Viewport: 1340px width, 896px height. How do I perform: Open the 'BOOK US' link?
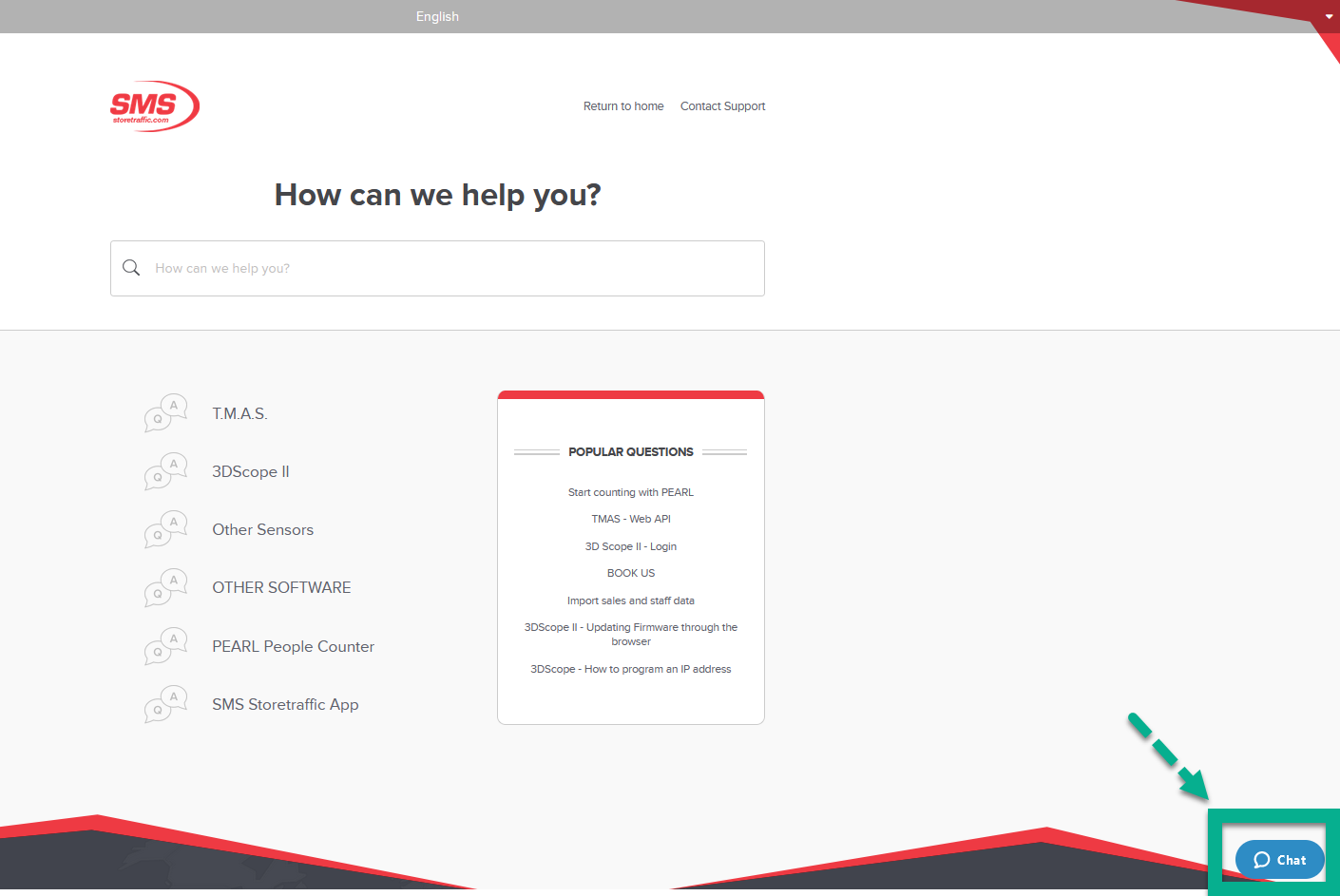coord(631,573)
